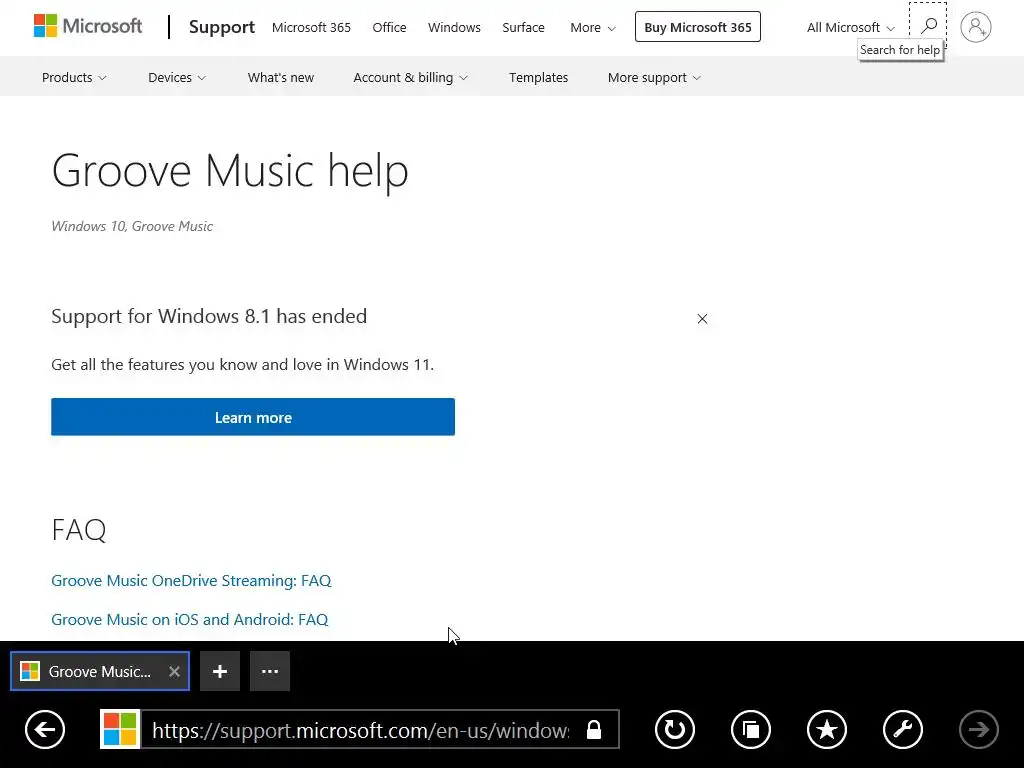Click the Microsoft logo in the header
The image size is (1024, 768).
[88, 27]
